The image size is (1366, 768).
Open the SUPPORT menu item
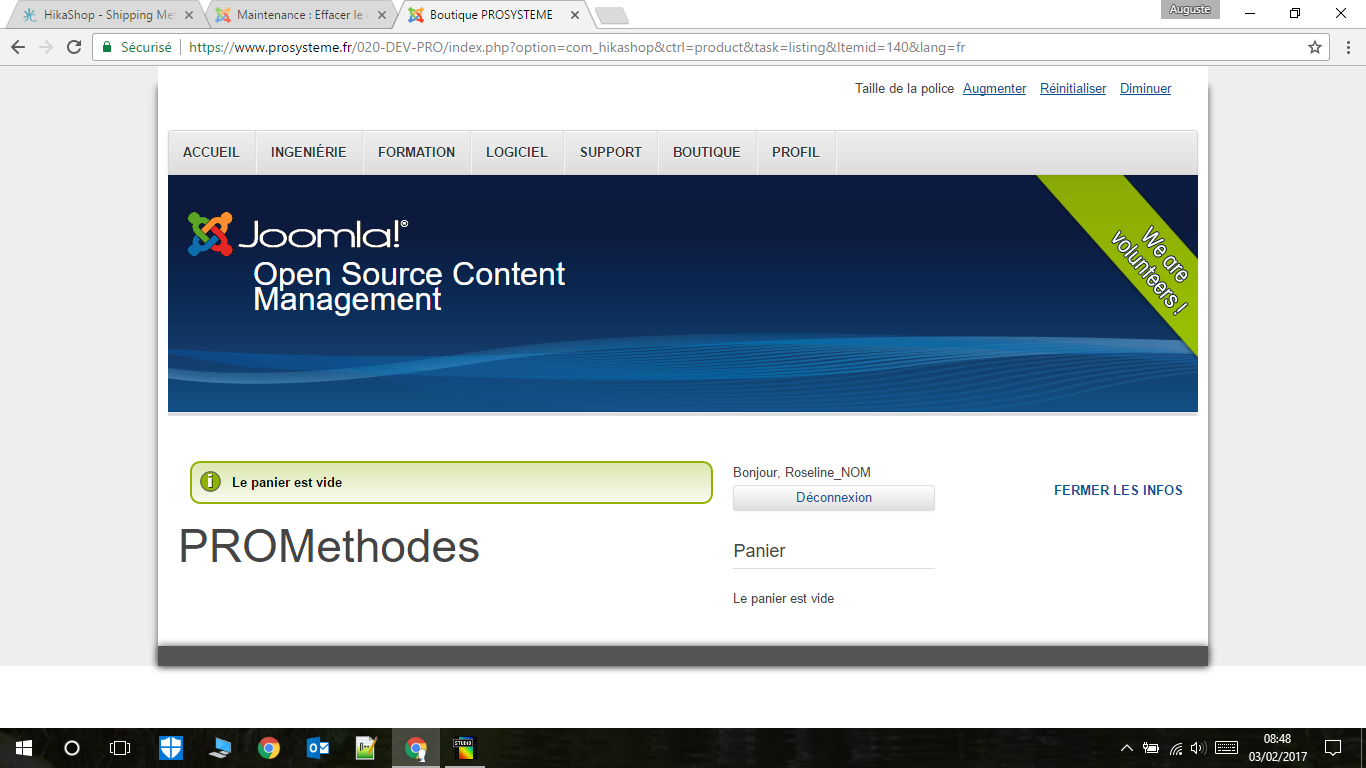click(611, 152)
